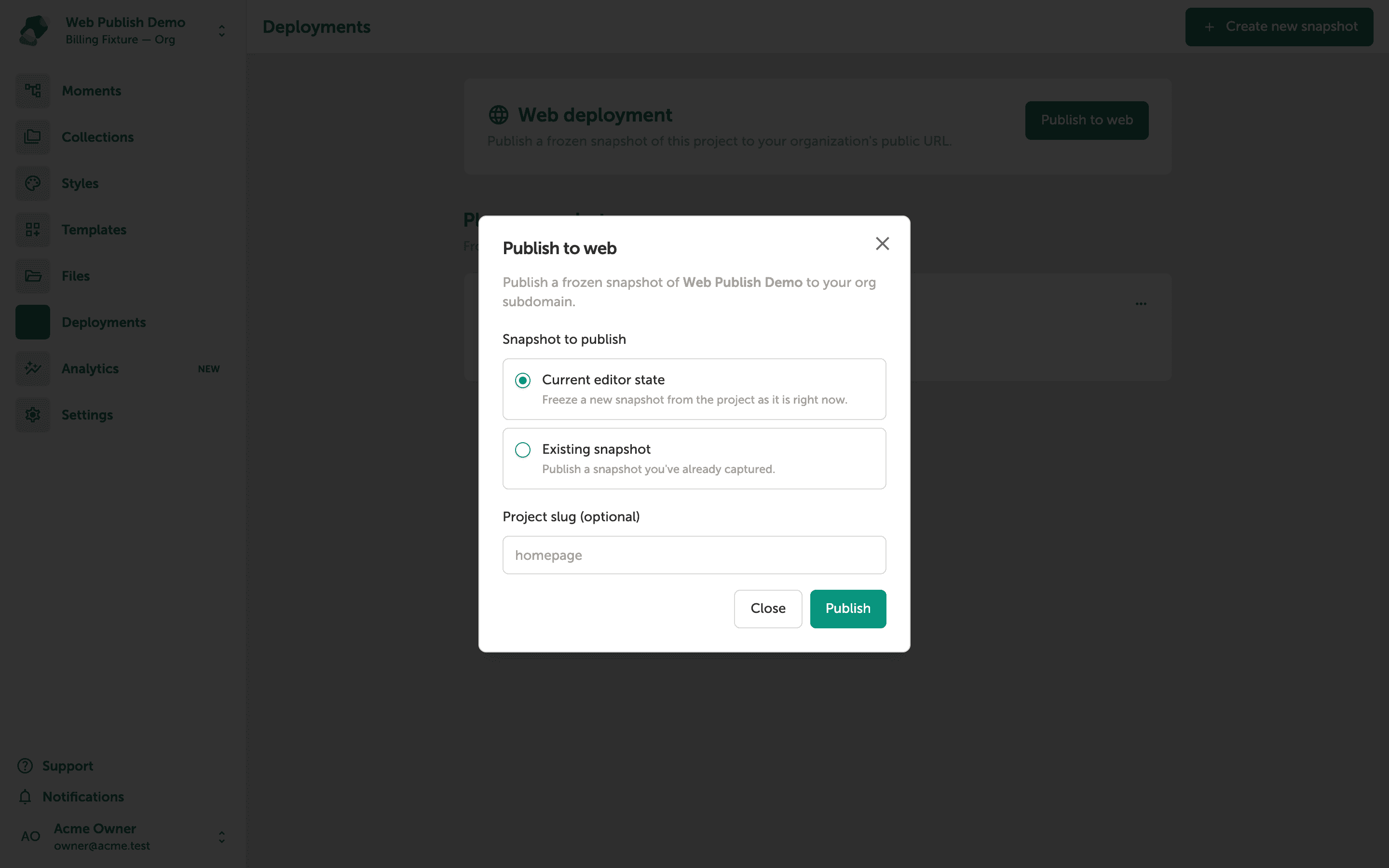
Task: Close the Publish to web dialog with X
Action: pyautogui.click(x=882, y=244)
